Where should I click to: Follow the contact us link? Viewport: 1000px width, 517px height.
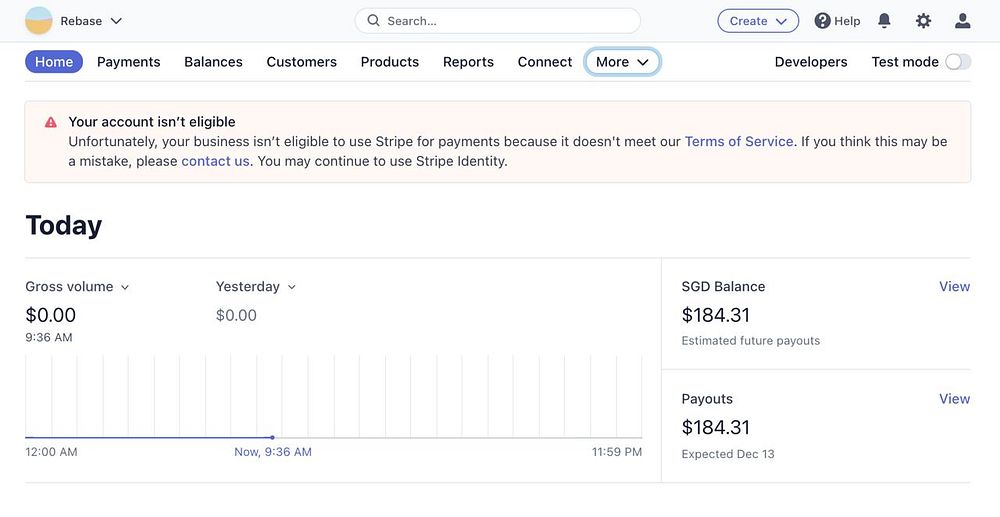click(215, 161)
